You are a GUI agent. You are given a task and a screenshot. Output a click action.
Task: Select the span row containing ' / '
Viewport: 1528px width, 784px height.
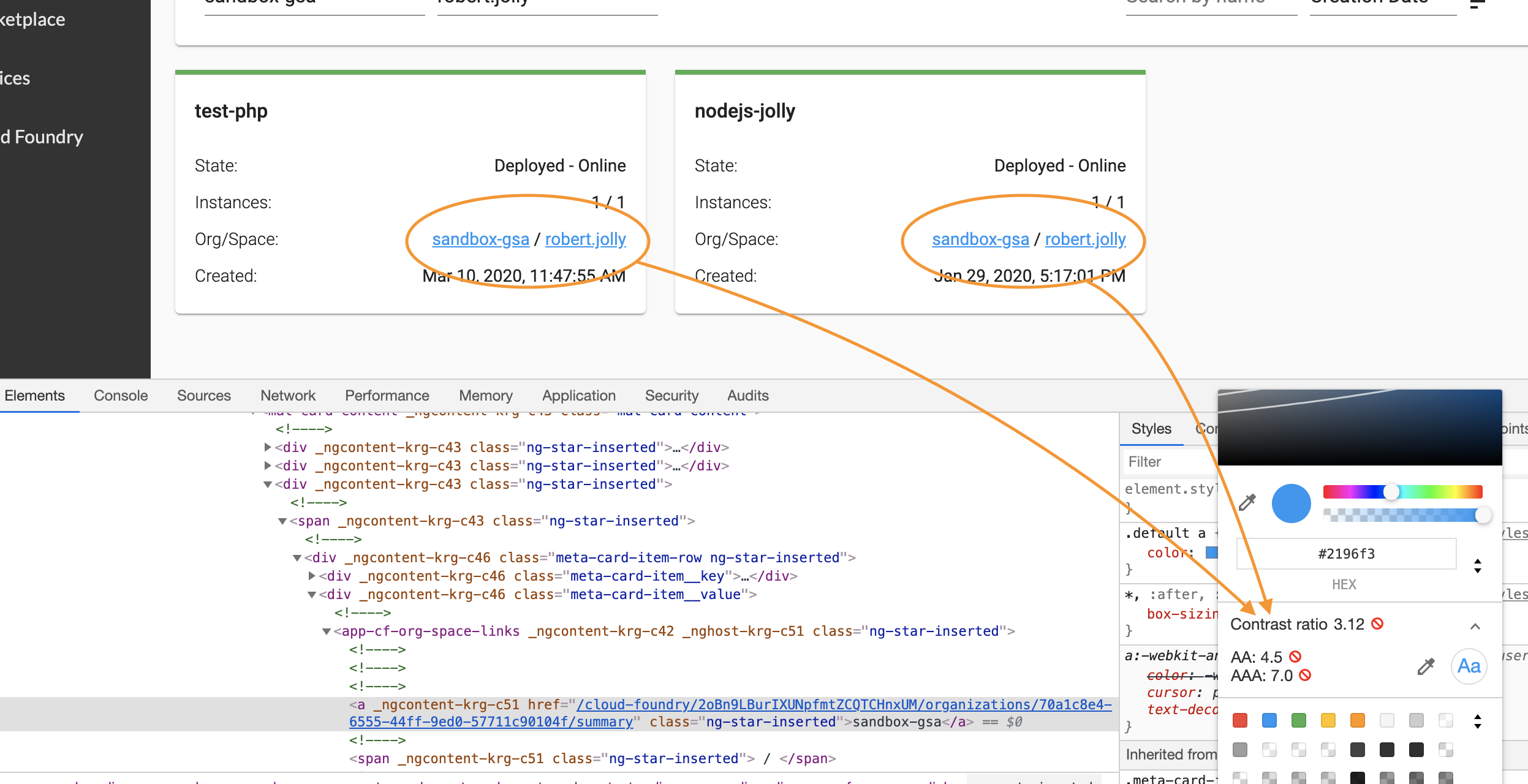click(x=592, y=758)
